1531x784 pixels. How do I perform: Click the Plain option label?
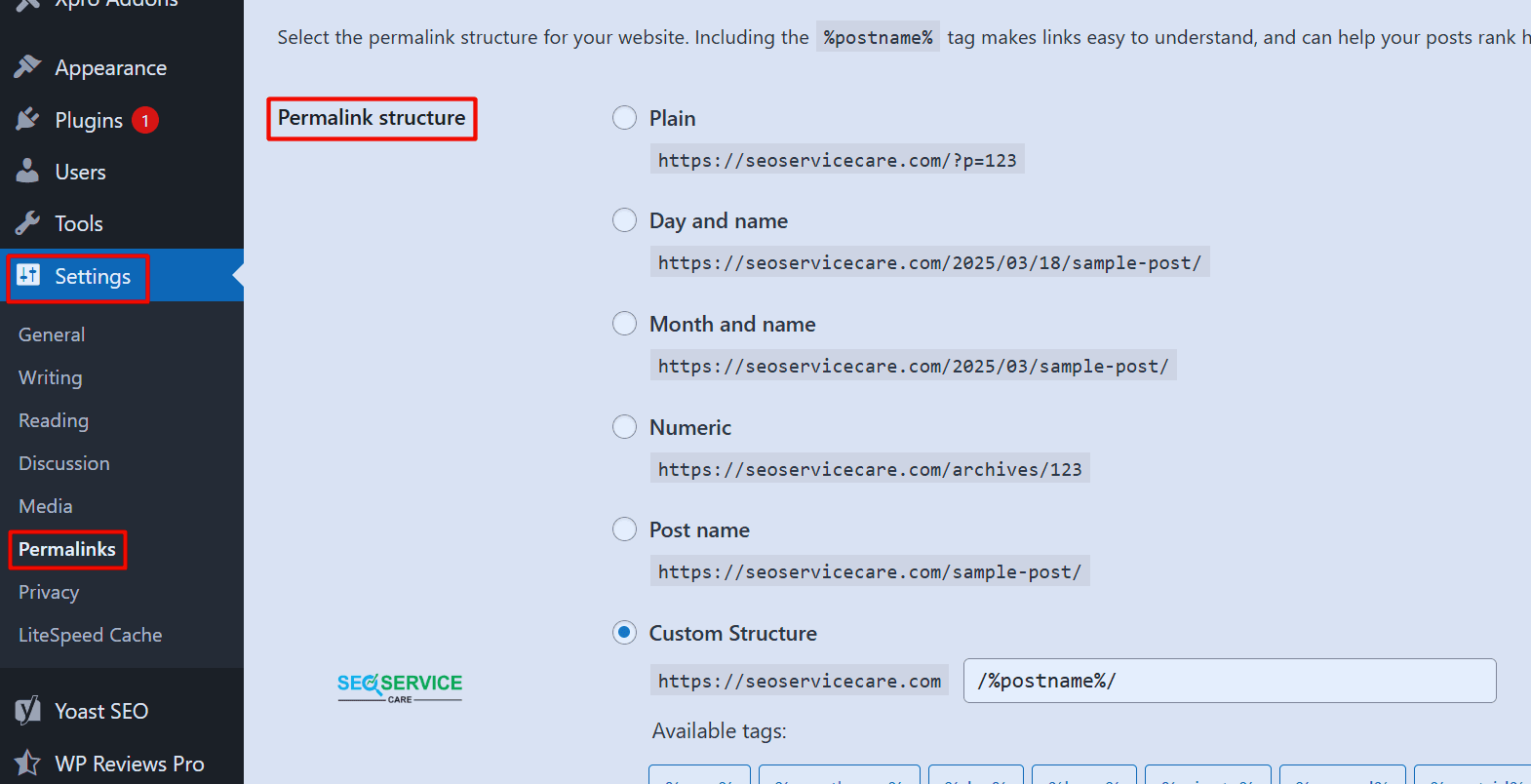pos(673,118)
